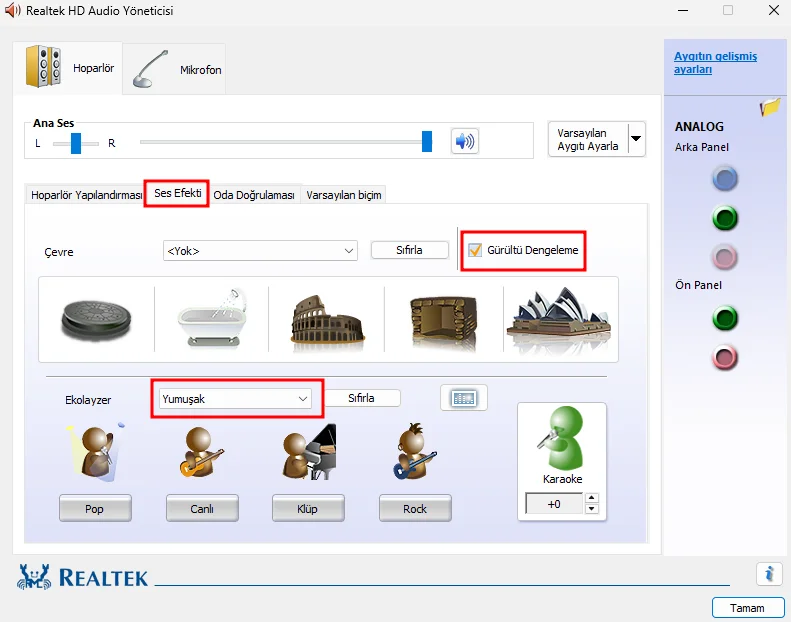Click the L/R balance slider handle

tap(76, 143)
